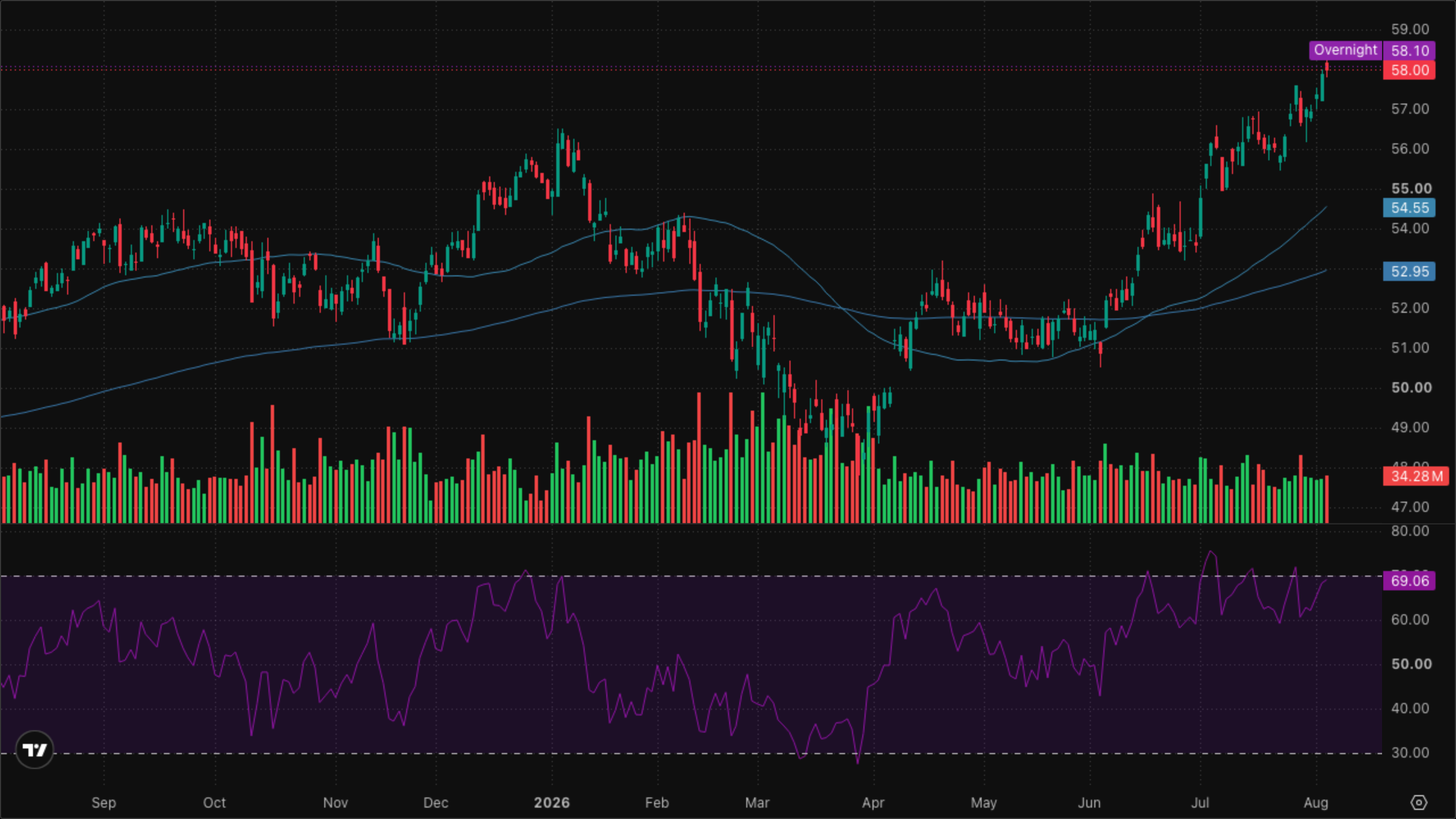Click the Oct label on time axis
Screen dimensions: 1456x819
[214, 803]
